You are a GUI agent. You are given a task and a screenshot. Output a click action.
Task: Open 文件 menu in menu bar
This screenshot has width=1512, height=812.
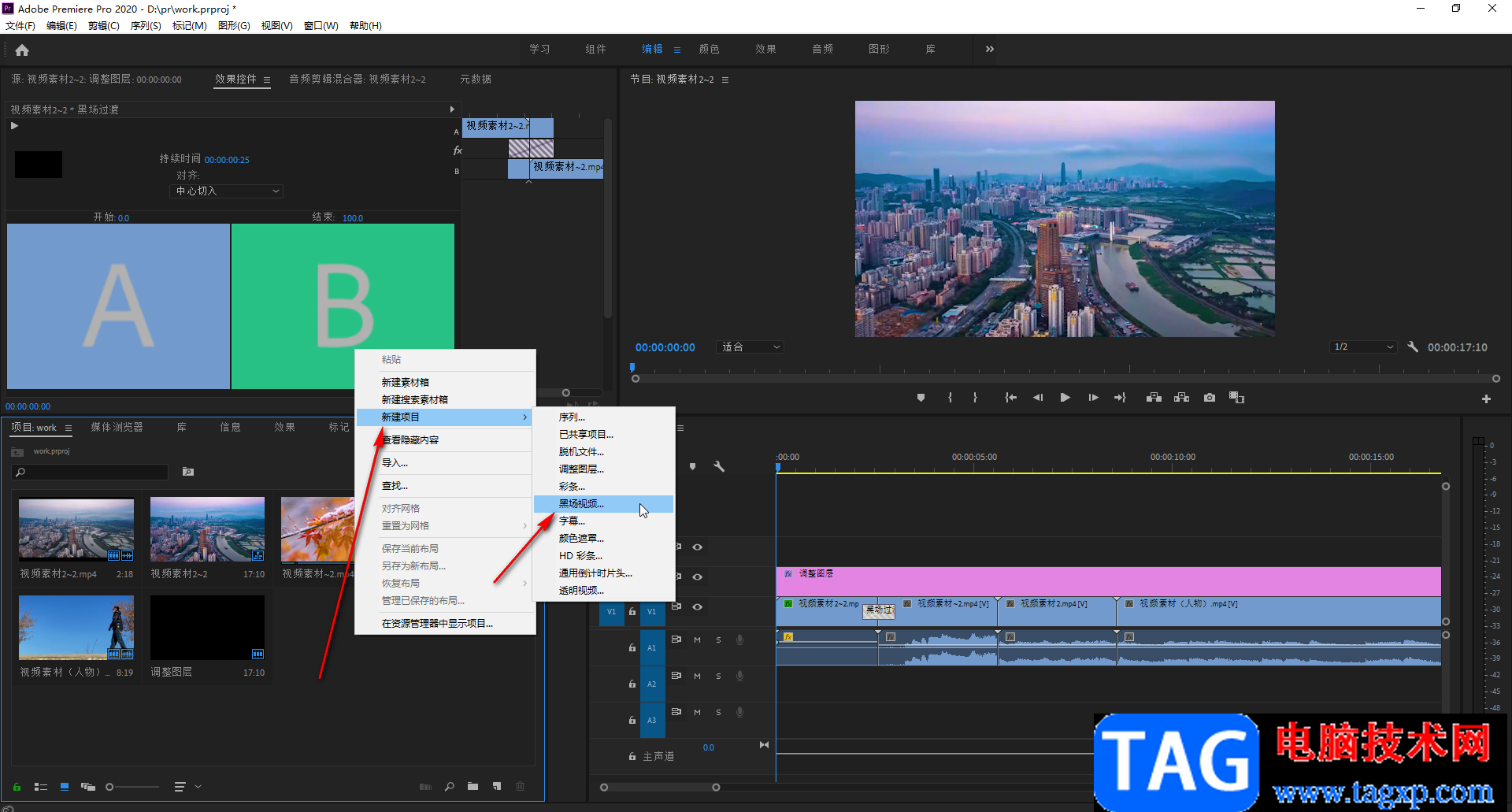[x=20, y=26]
